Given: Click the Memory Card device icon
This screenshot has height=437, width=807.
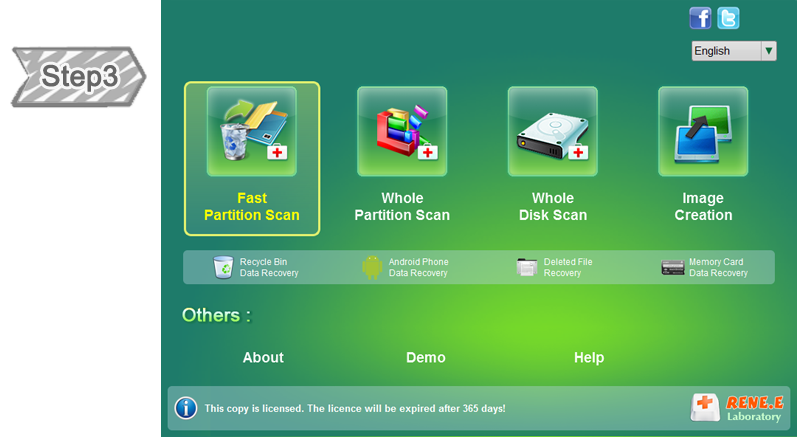Looking at the screenshot, I should pos(673,267).
